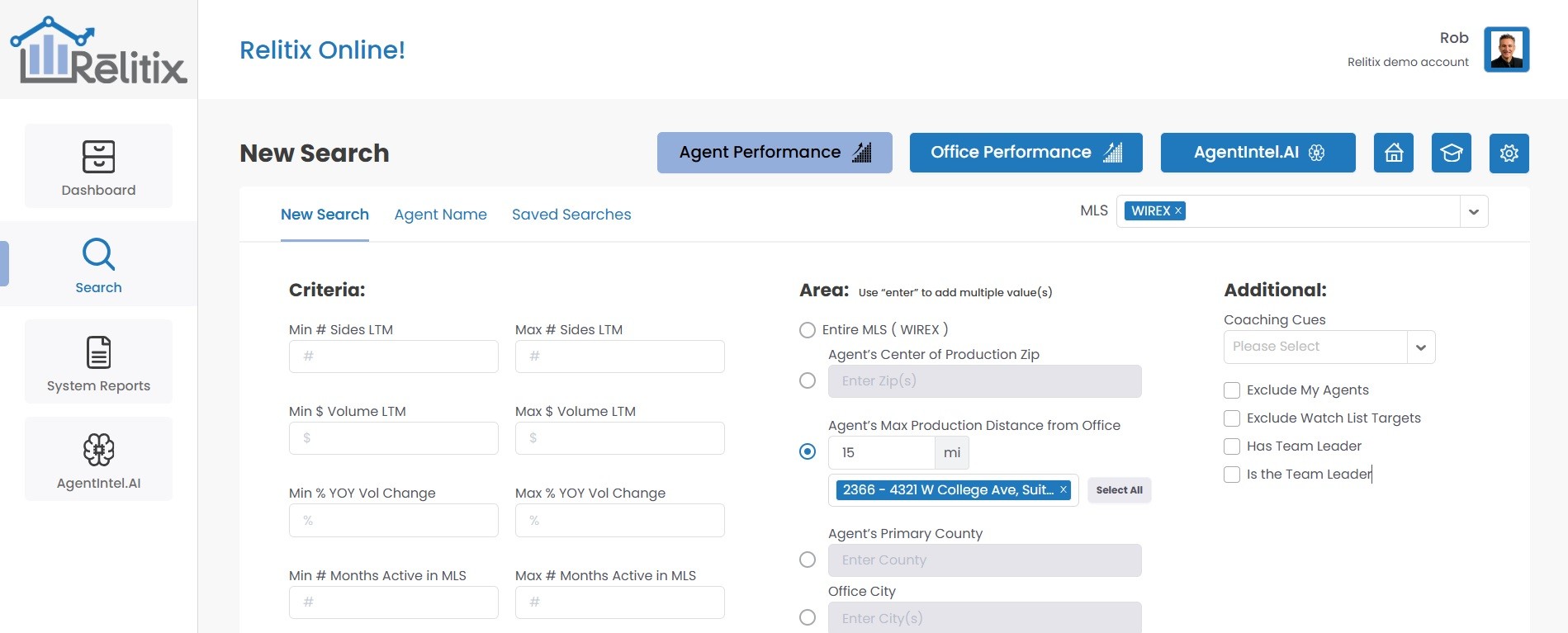1568x633 pixels.
Task: Switch to the New Search tab
Action: point(324,215)
